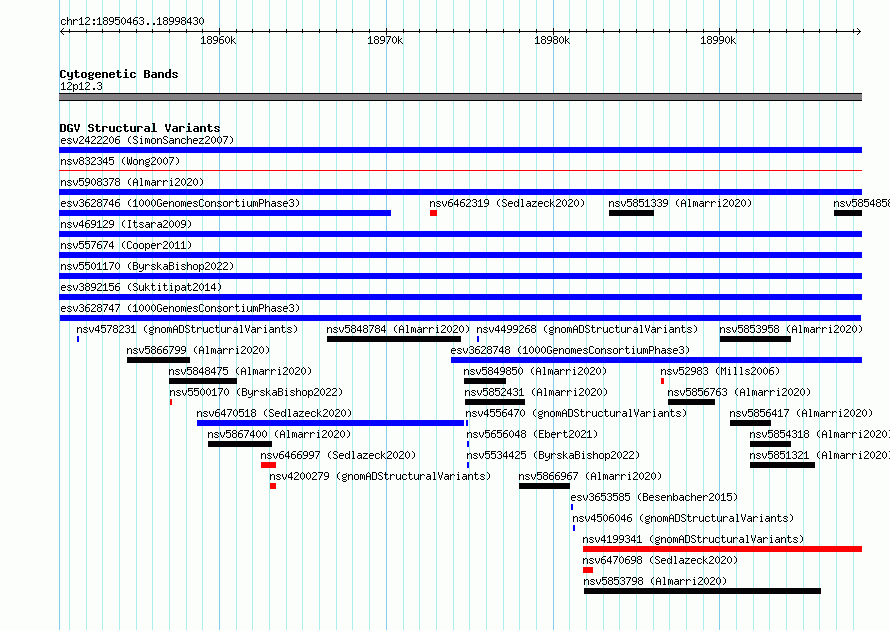Open the esv3653585 (Besenbacher2015) label

pyautogui.click(x=654, y=497)
